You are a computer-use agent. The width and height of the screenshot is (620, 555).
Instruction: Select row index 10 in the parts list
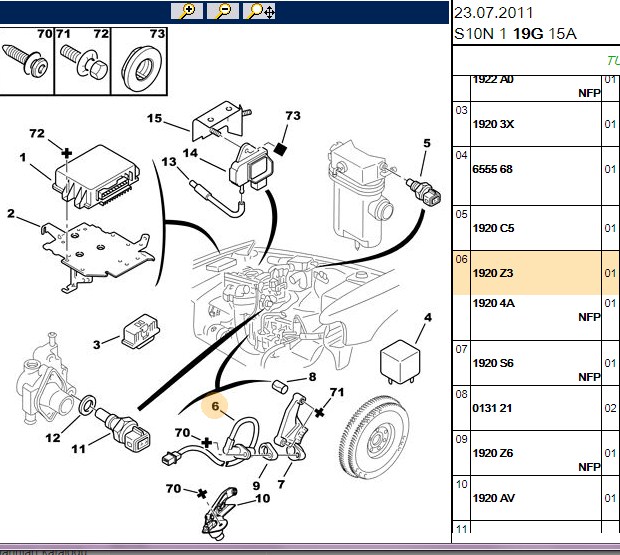(461, 484)
